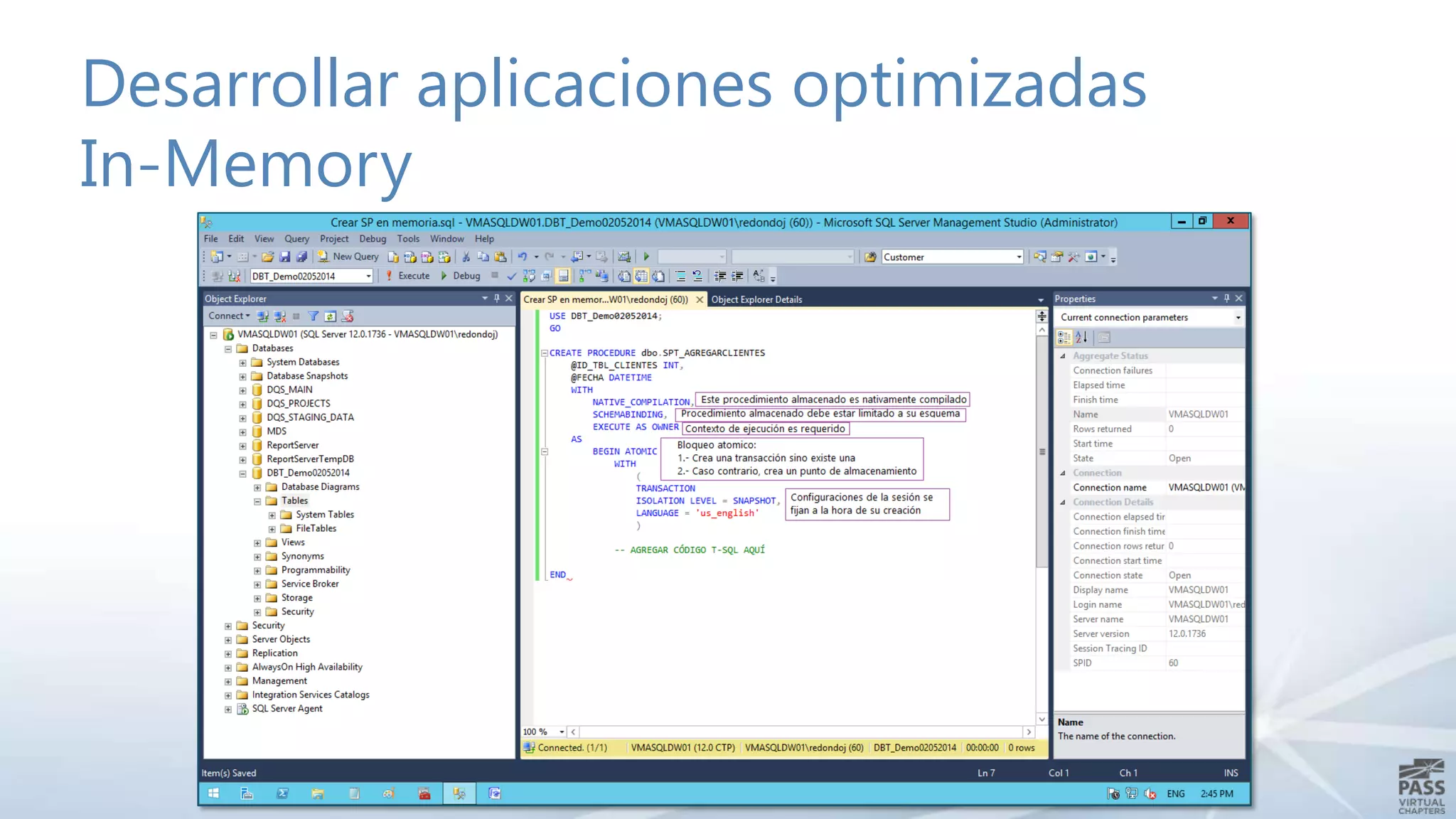
Task: Click the Properties Window toolbar icon
Action: click(1056, 257)
